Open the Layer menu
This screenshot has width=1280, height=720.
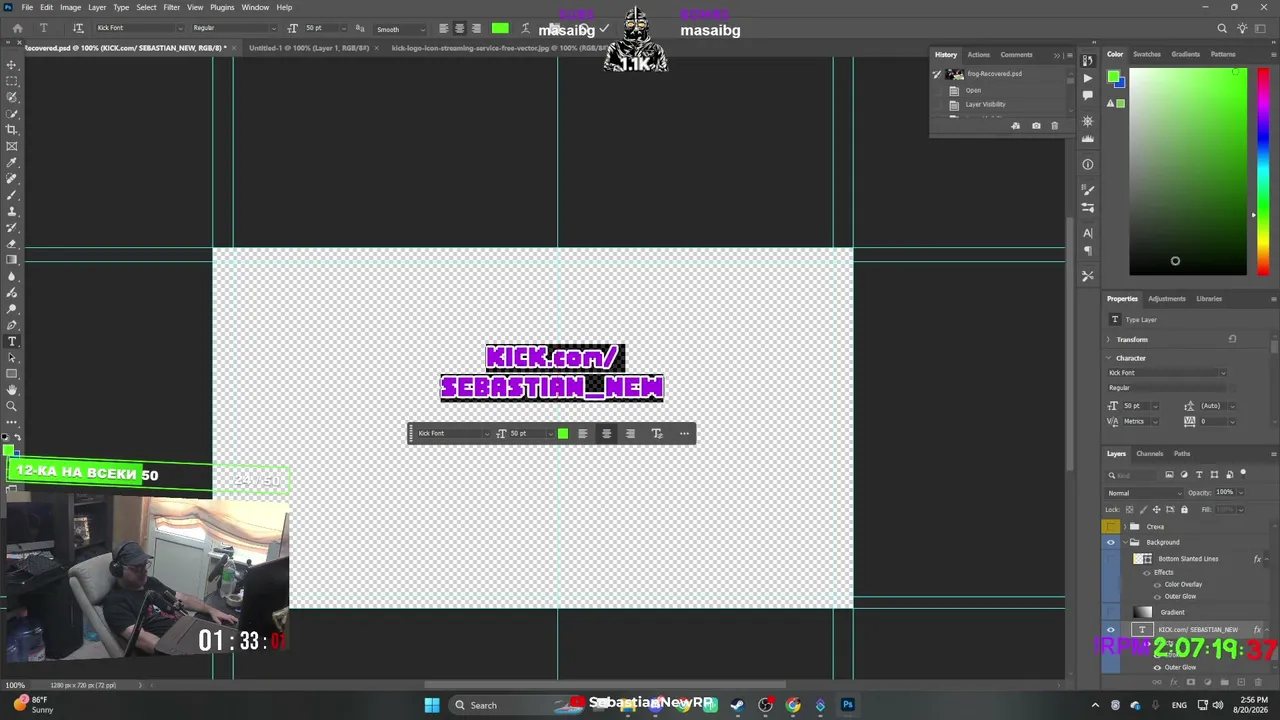coord(97,7)
